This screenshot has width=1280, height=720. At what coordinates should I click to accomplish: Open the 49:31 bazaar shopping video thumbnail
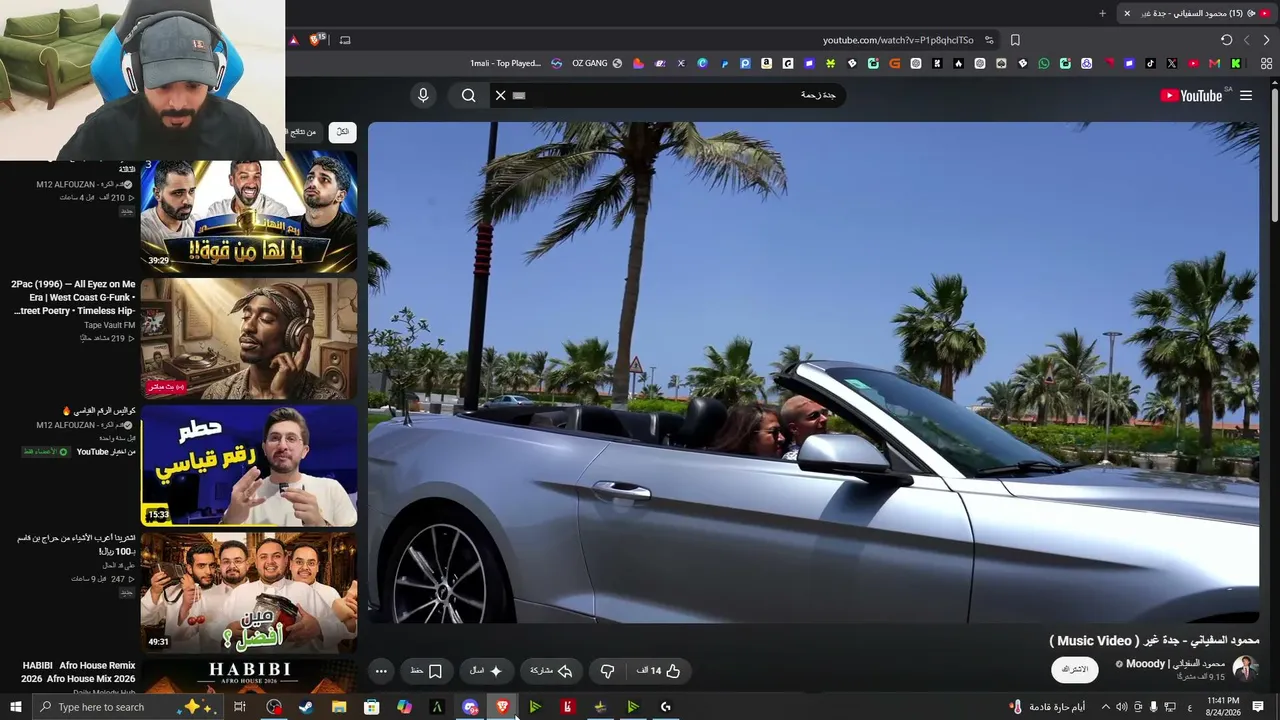(x=249, y=592)
